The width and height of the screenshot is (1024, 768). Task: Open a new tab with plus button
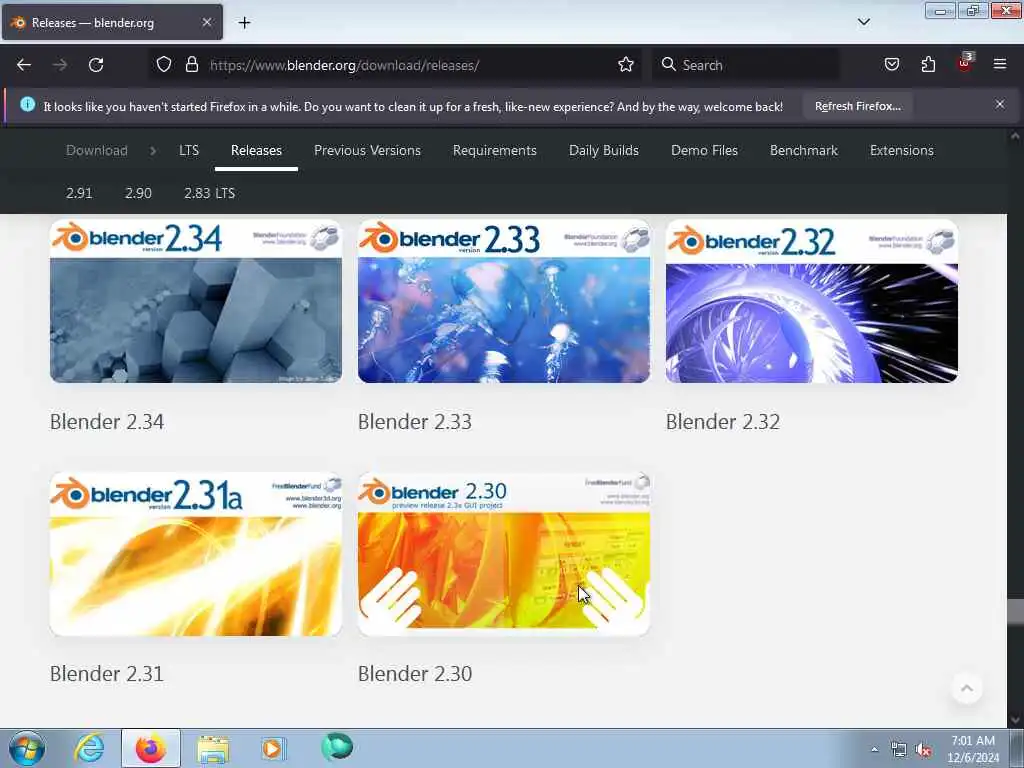click(244, 23)
